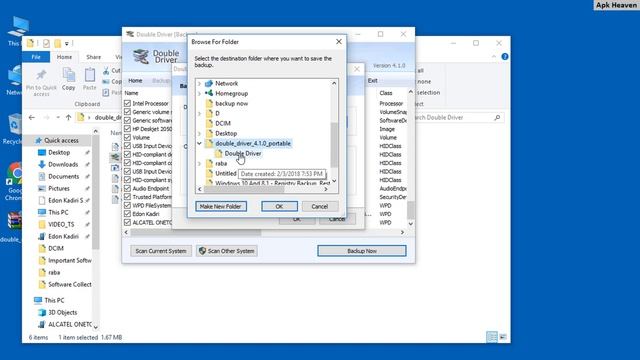Click the double_driver_4.1.0_portable folder icon
This screenshot has height=360, width=640.
coord(209,143)
